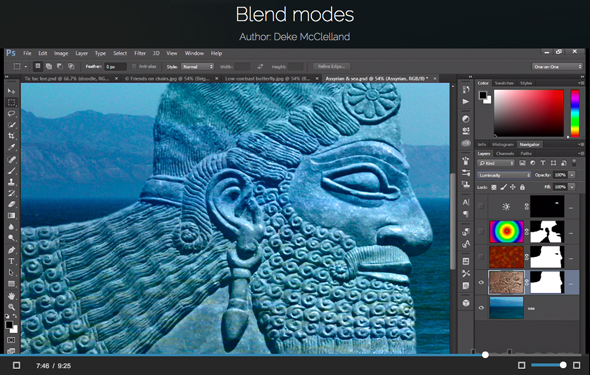Click the pixel layer filter icon
The height and width of the screenshot is (375, 590).
click(522, 163)
